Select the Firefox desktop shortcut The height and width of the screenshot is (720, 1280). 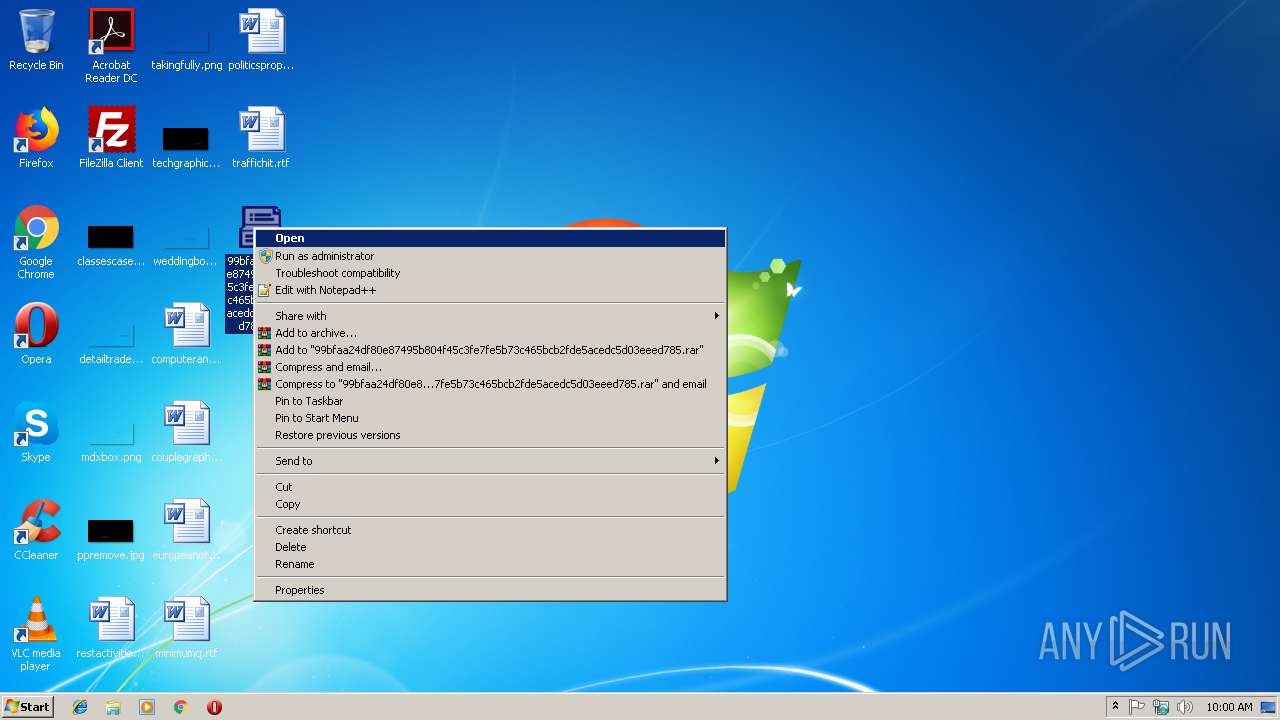tap(36, 138)
